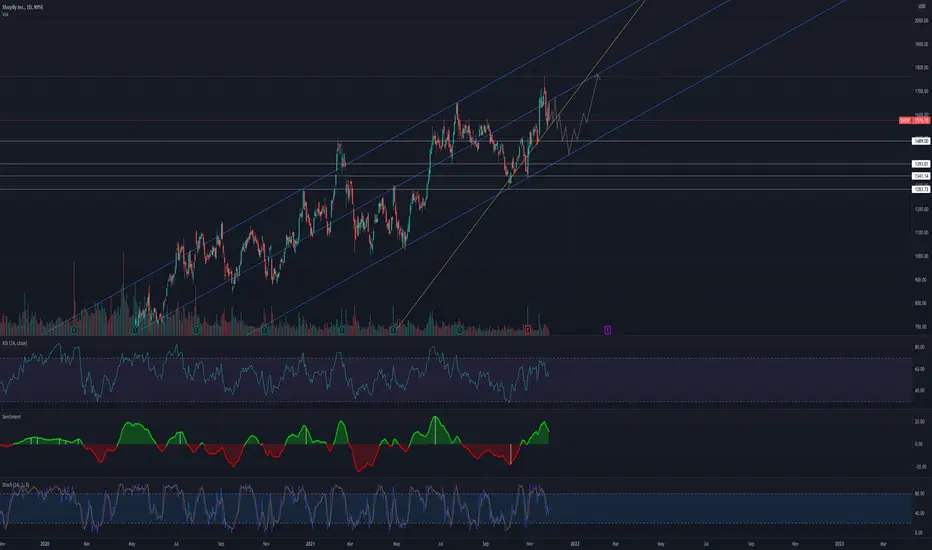This screenshot has height=550, width=932.
Task: Click the 2022 label on the time axis
Action: tap(574, 543)
